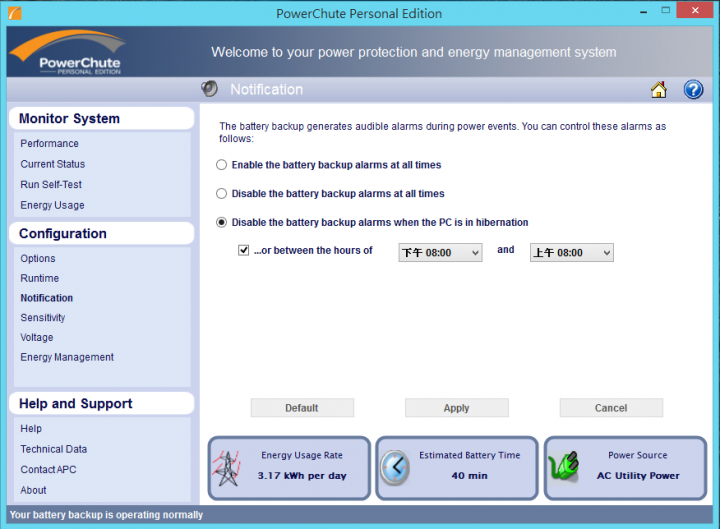Select Disable battery backup alarms at all times
Viewport: 720px width, 529px height.
point(221,194)
